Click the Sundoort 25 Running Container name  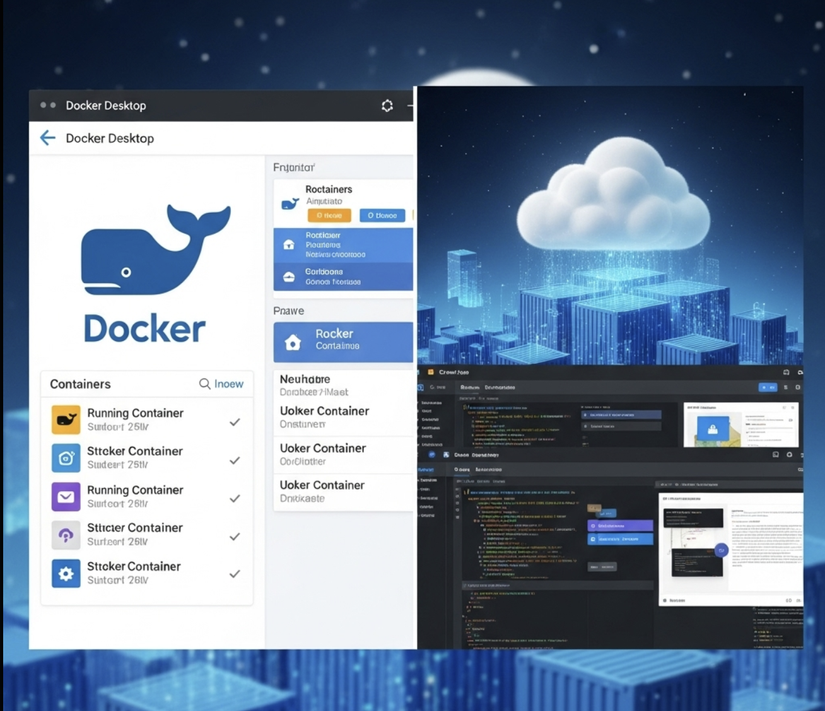tap(135, 413)
